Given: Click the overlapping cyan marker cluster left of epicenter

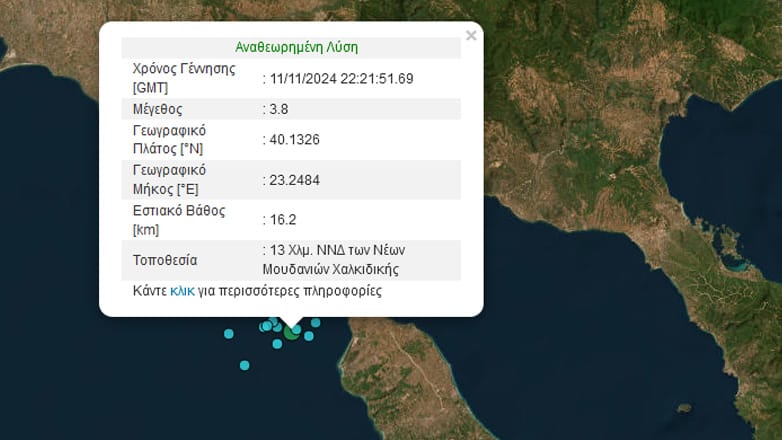Looking at the screenshot, I should coord(270,325).
